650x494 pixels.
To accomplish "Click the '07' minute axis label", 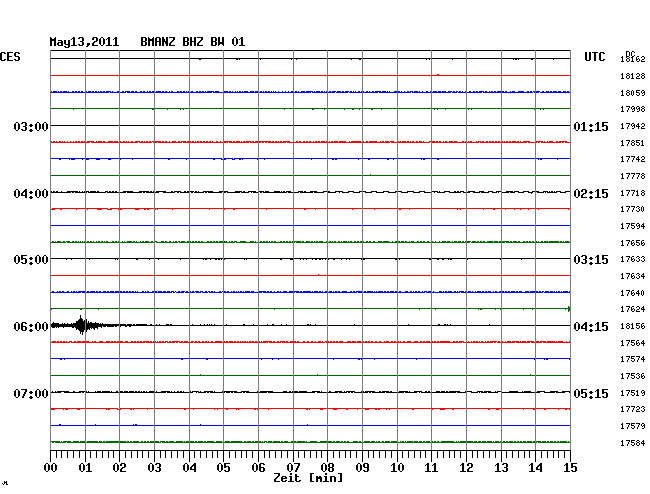I will (x=293, y=468).
